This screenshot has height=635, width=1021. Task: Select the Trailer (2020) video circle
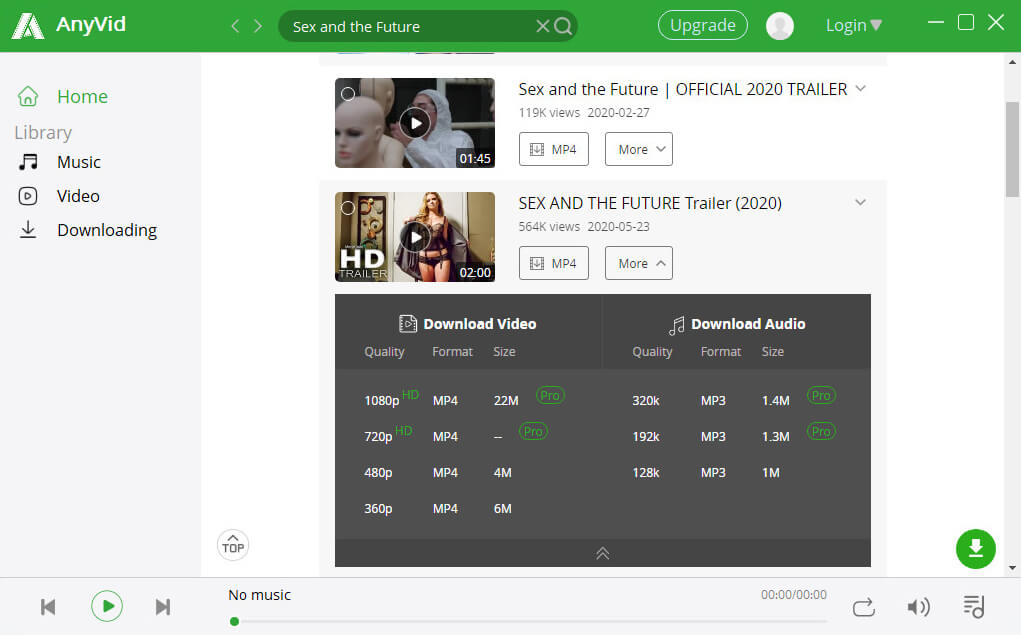(348, 208)
